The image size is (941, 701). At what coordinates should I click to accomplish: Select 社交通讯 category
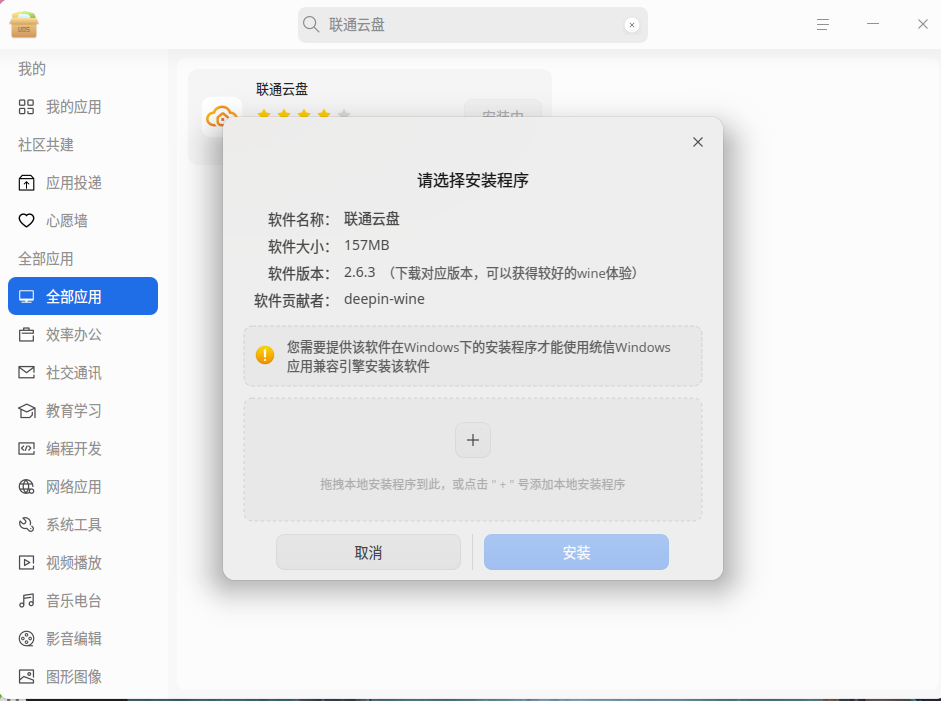[83, 373]
